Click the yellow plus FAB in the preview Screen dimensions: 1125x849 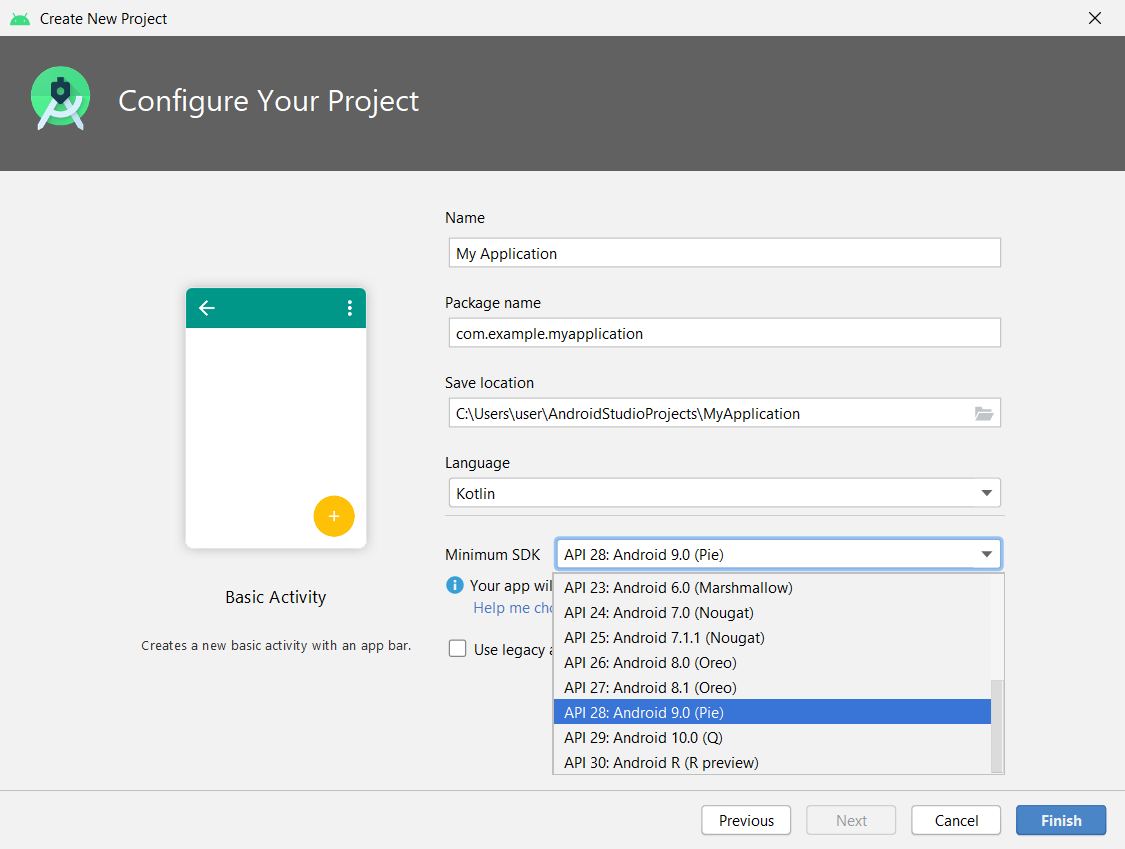pos(334,516)
